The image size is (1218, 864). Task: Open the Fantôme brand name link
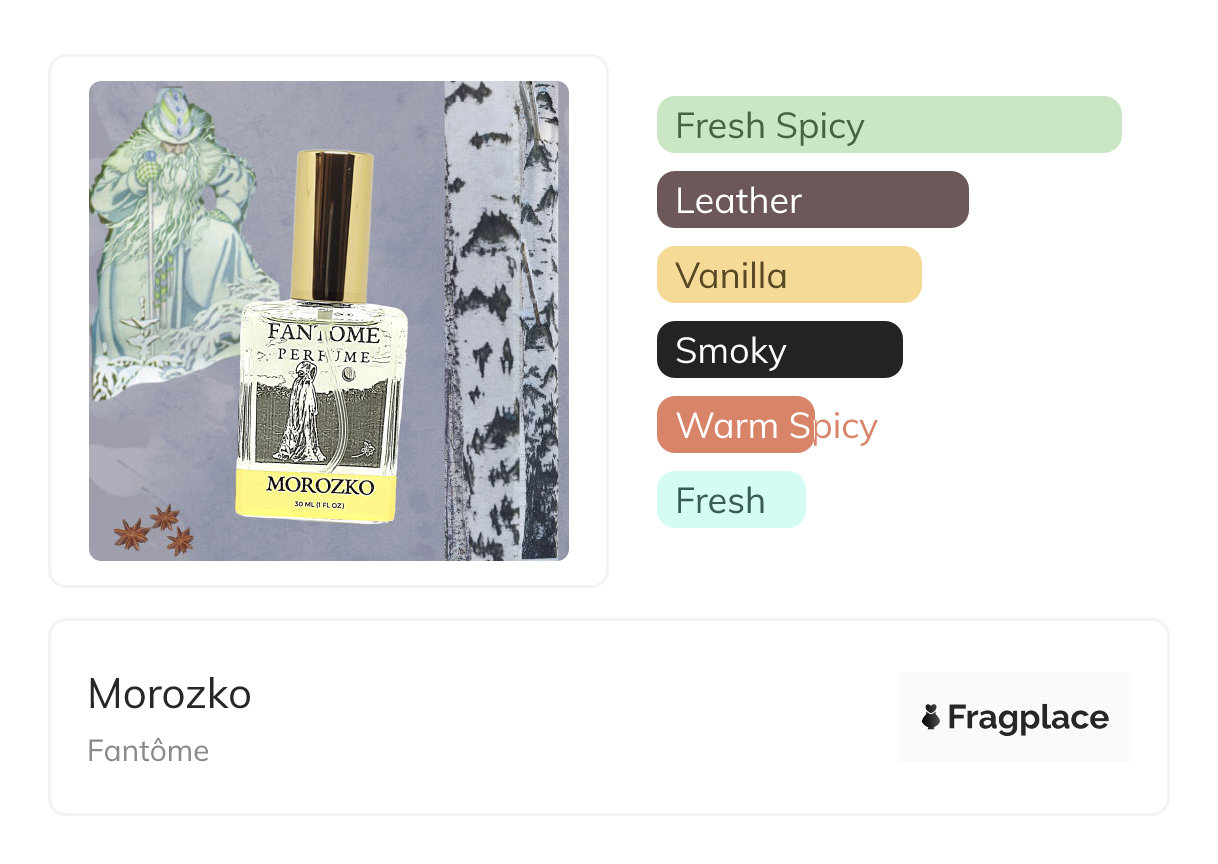pos(148,751)
